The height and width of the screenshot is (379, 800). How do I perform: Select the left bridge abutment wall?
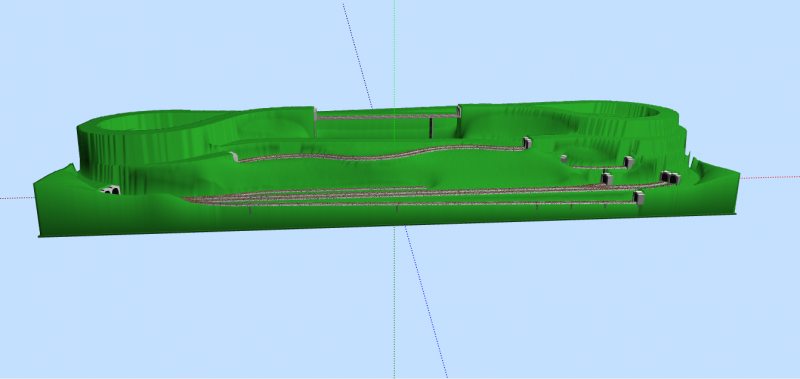(x=315, y=122)
